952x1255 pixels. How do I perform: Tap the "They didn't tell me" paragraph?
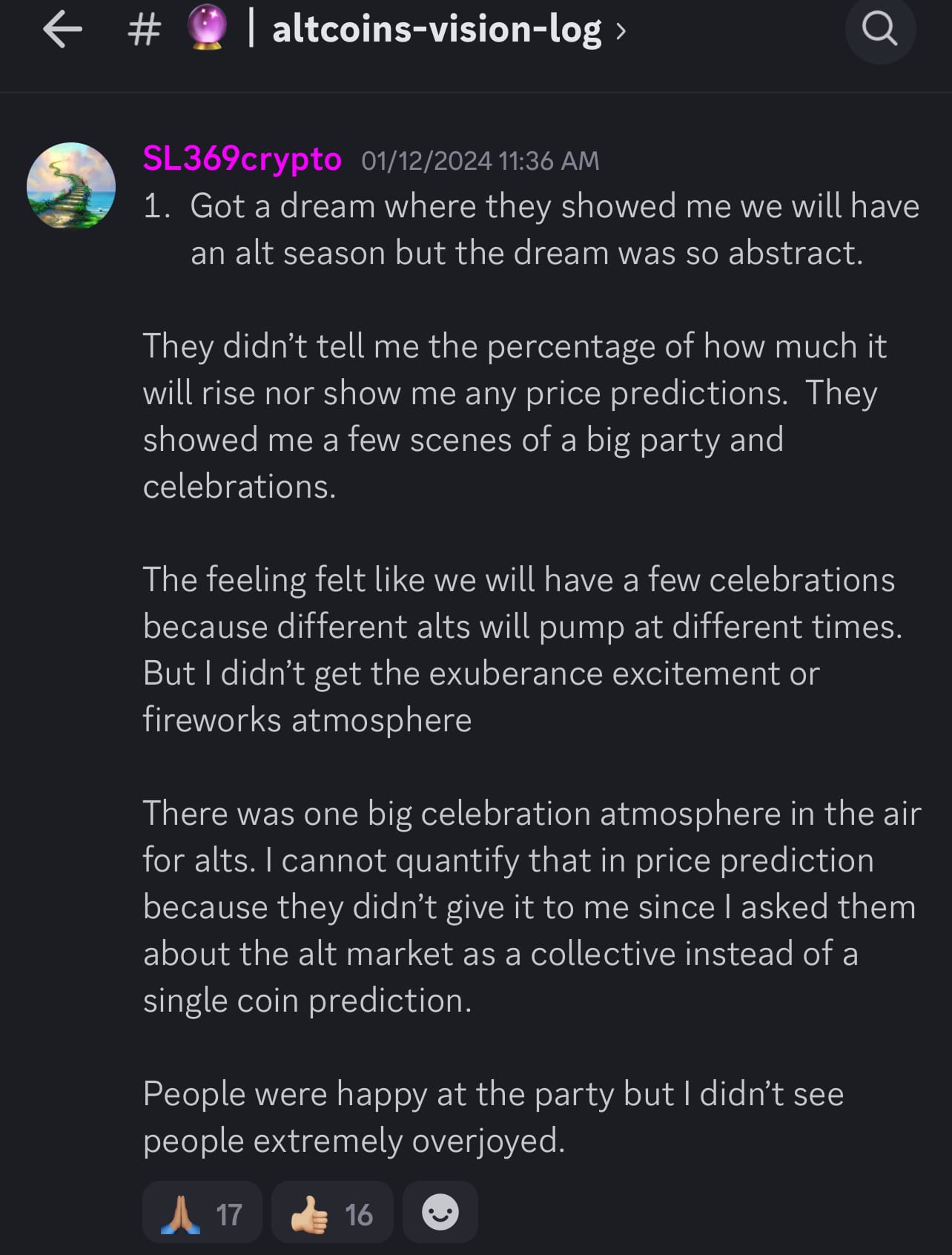(x=514, y=415)
